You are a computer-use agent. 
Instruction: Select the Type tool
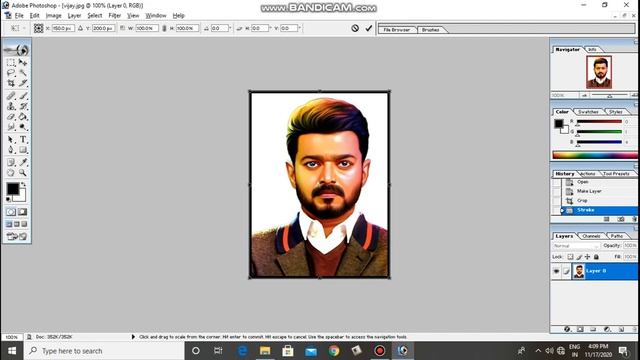click(x=23, y=140)
